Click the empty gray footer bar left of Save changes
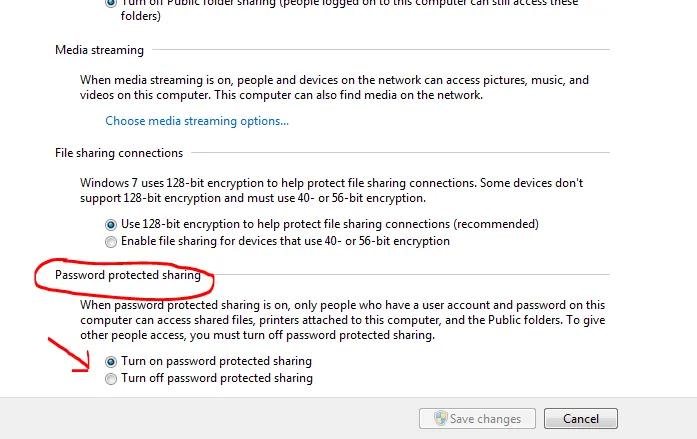 200,418
